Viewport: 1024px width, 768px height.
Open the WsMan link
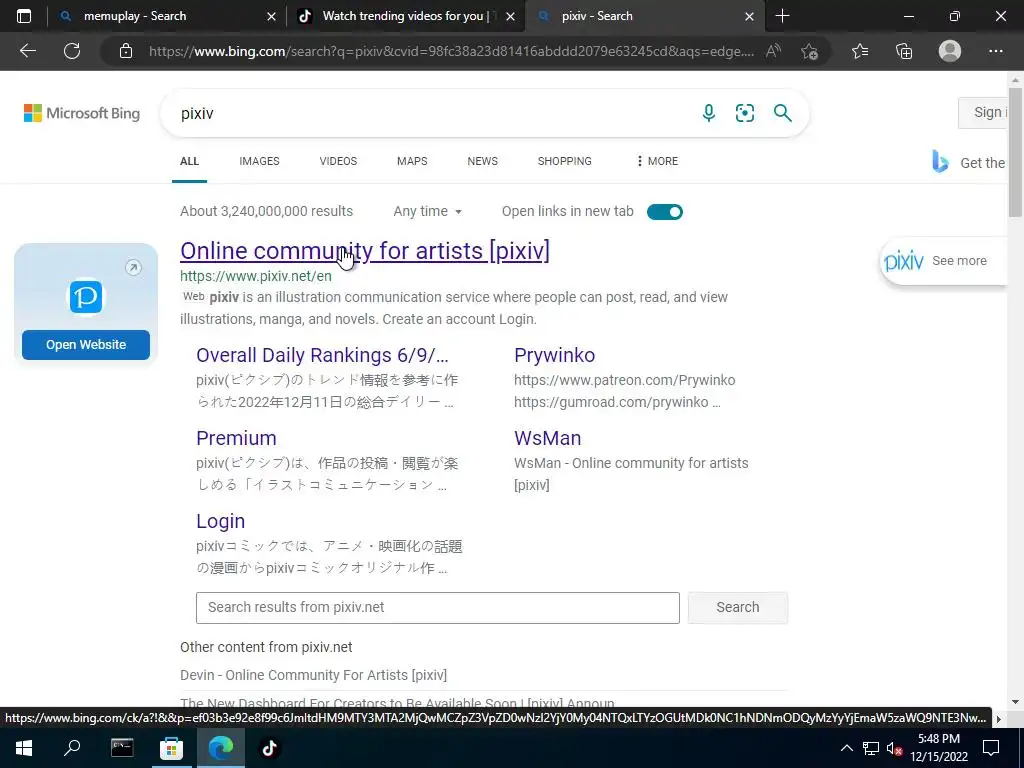point(547,438)
